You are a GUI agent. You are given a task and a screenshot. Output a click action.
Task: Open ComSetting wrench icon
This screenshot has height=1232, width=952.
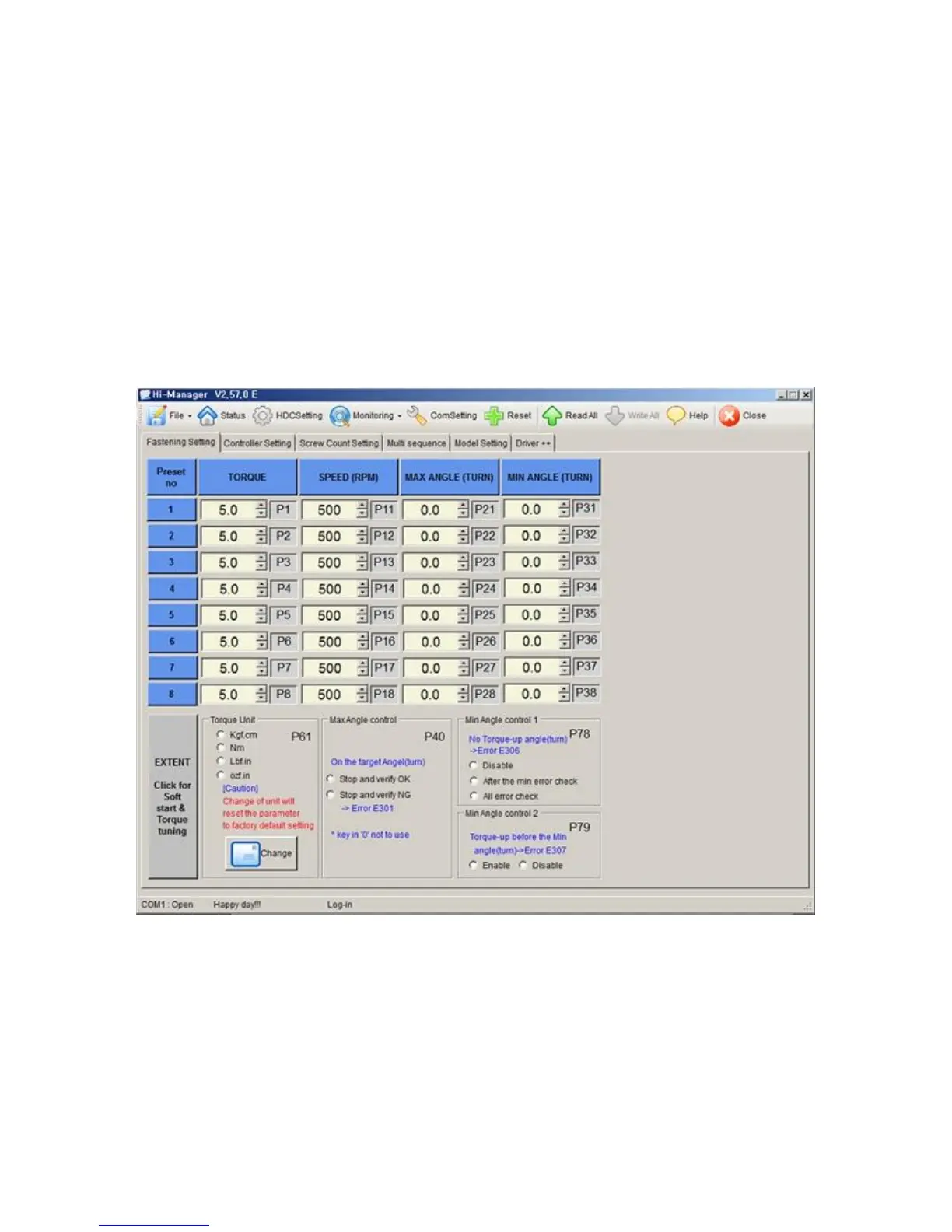[x=417, y=416]
